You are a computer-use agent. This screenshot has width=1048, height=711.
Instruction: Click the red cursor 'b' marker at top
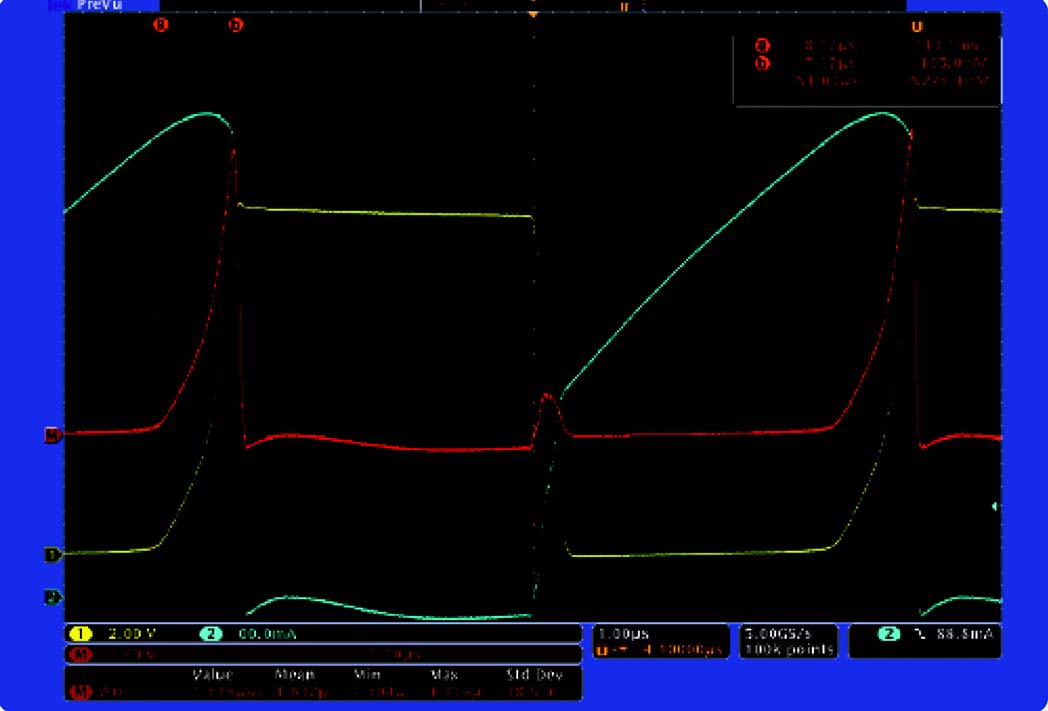pyautogui.click(x=236, y=24)
